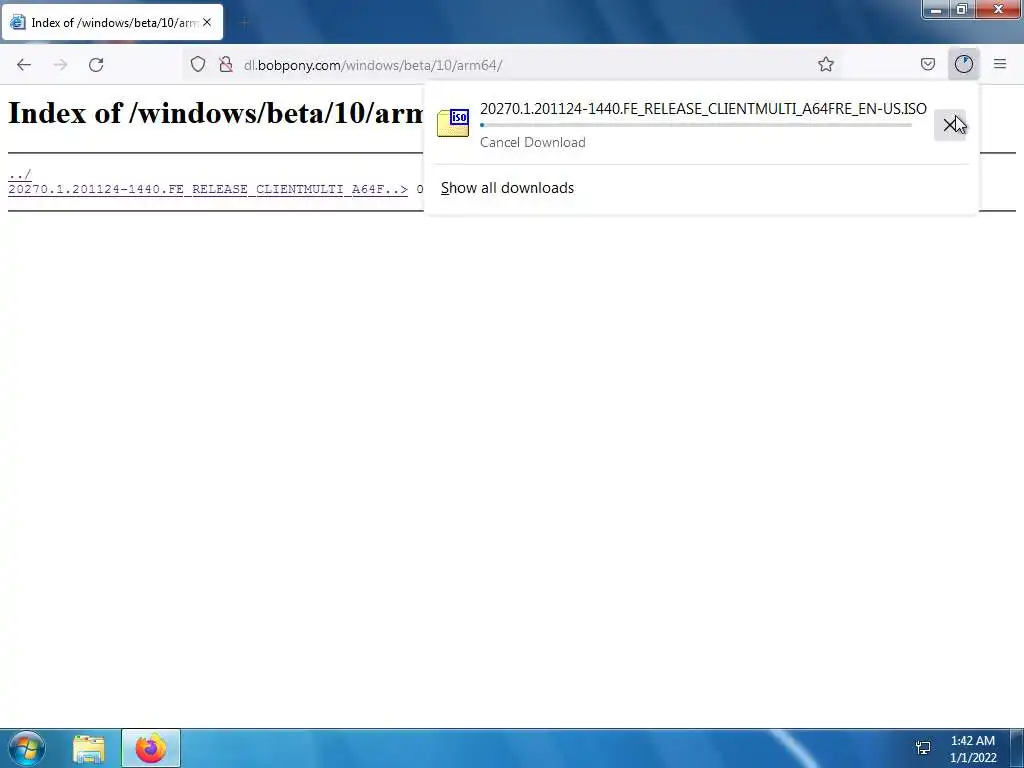1024x768 pixels.
Task: Show all downloads
Action: (x=507, y=188)
